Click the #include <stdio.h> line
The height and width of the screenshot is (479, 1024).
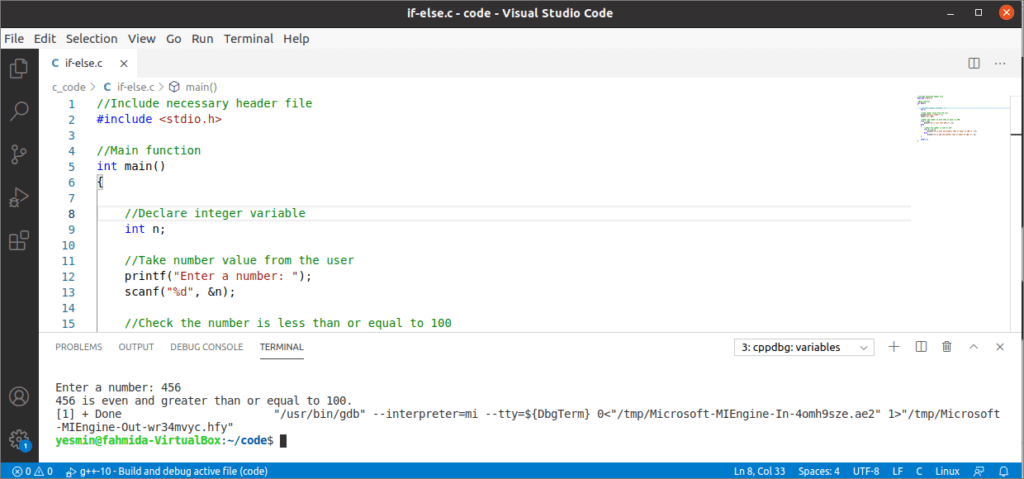[x=159, y=119]
